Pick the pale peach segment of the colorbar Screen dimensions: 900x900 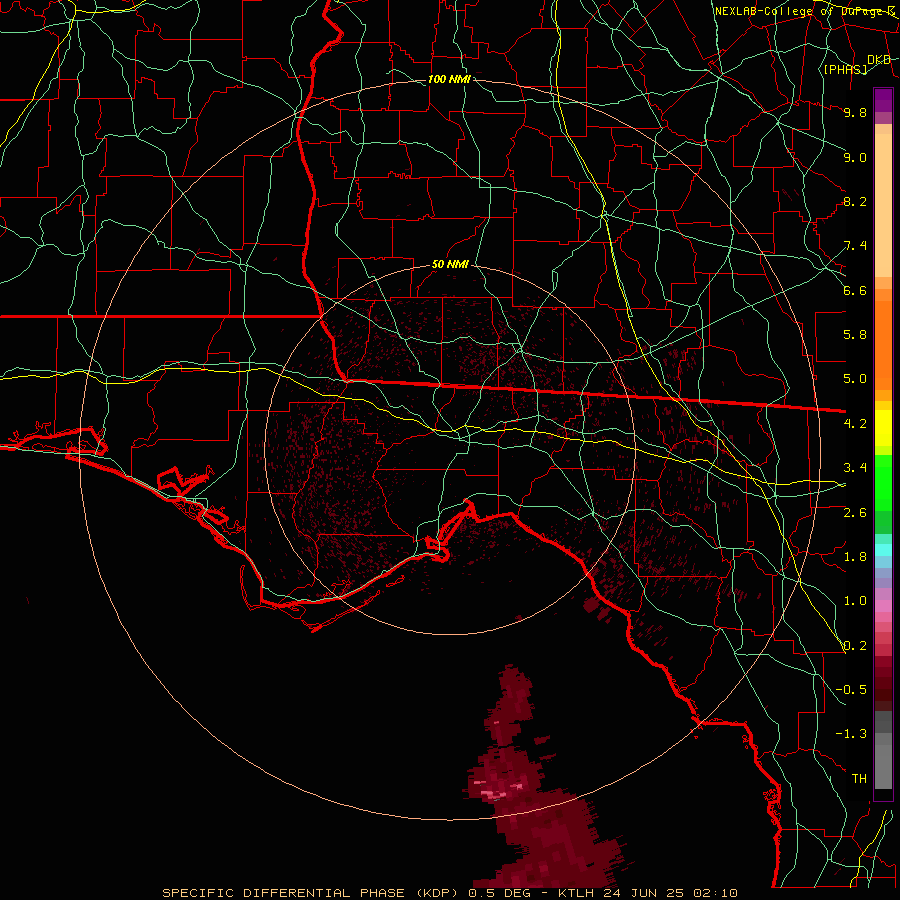pyautogui.click(x=883, y=205)
